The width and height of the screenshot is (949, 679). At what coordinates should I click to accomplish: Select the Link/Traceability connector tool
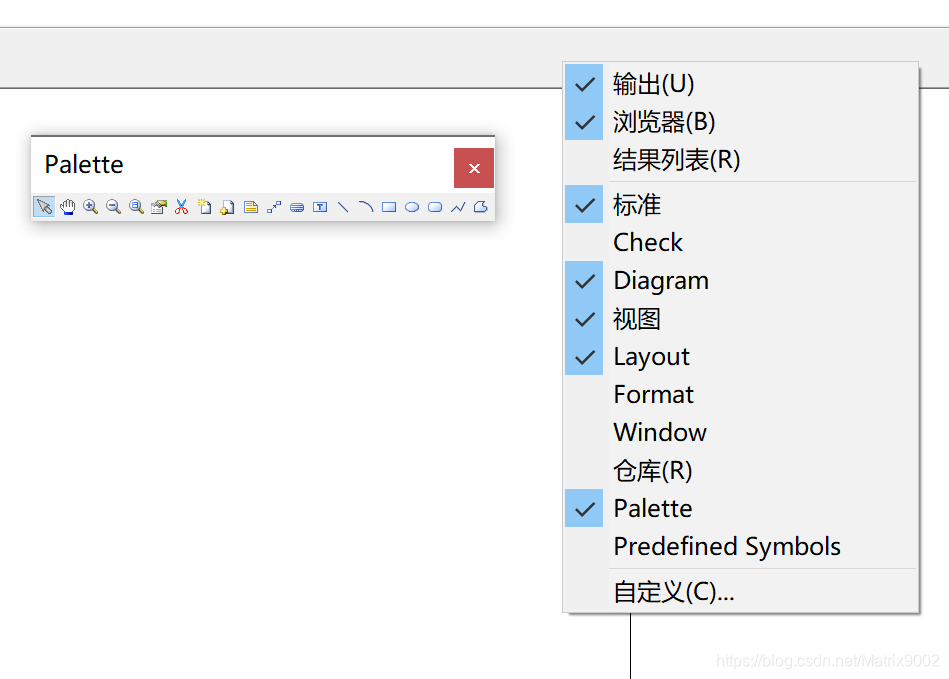(x=274, y=207)
